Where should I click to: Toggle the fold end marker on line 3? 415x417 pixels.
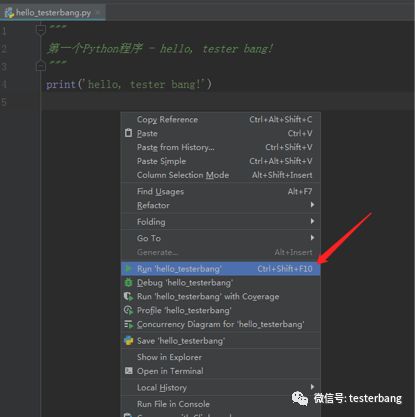tap(41, 66)
